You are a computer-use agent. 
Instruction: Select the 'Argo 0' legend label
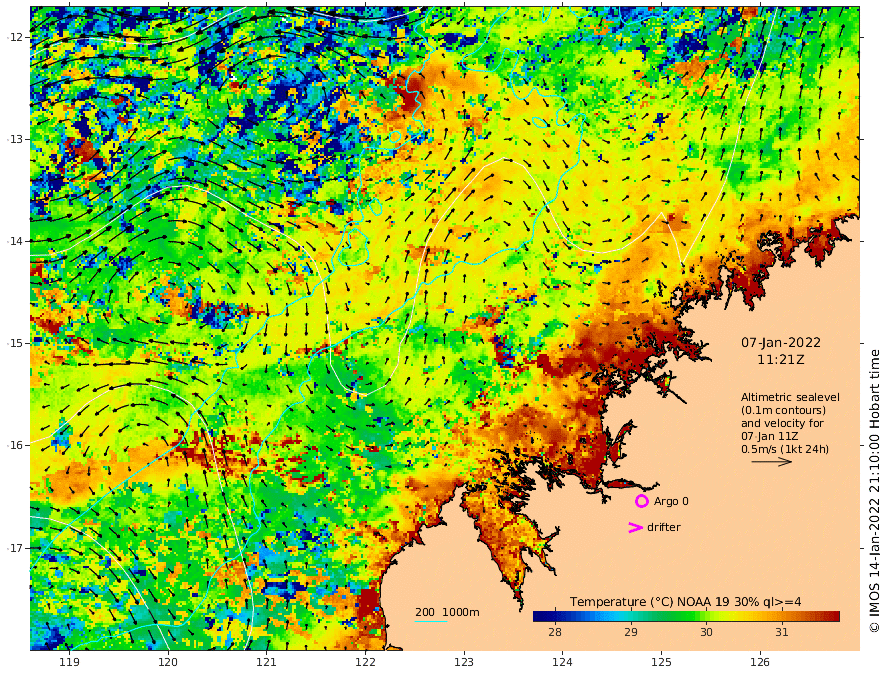(x=671, y=501)
